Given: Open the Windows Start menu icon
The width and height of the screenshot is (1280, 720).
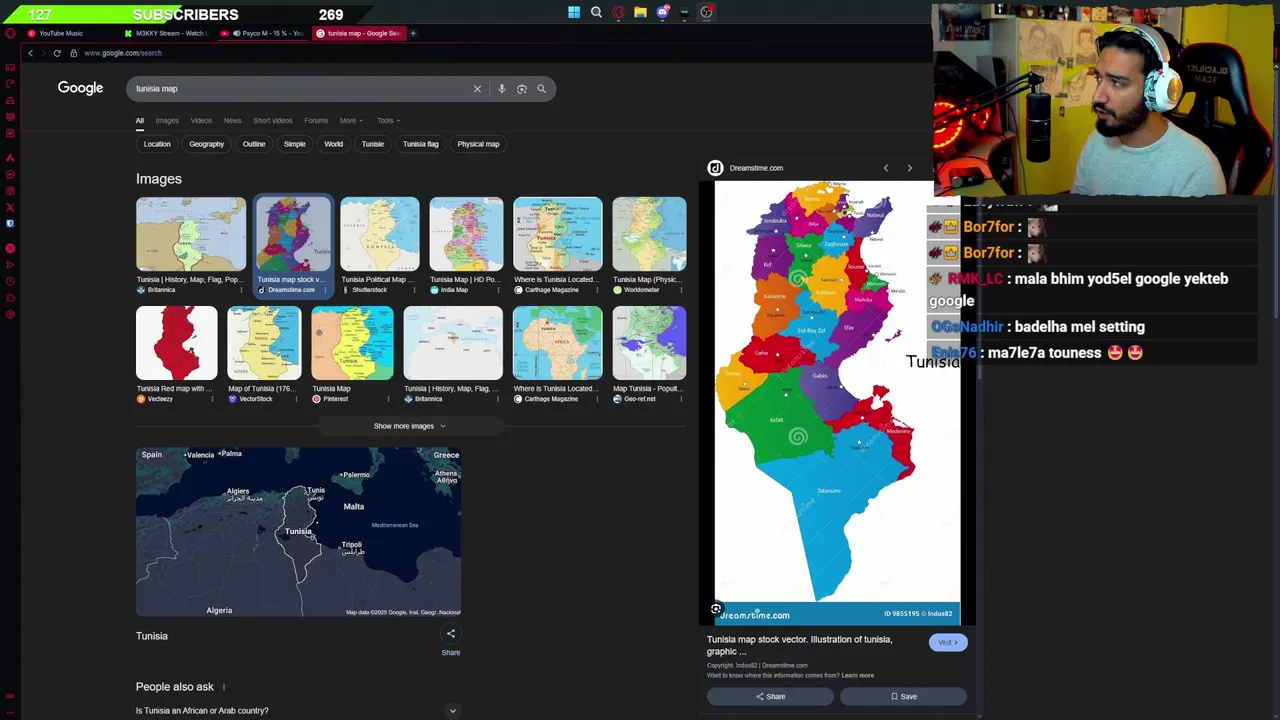Looking at the screenshot, I should (x=574, y=12).
